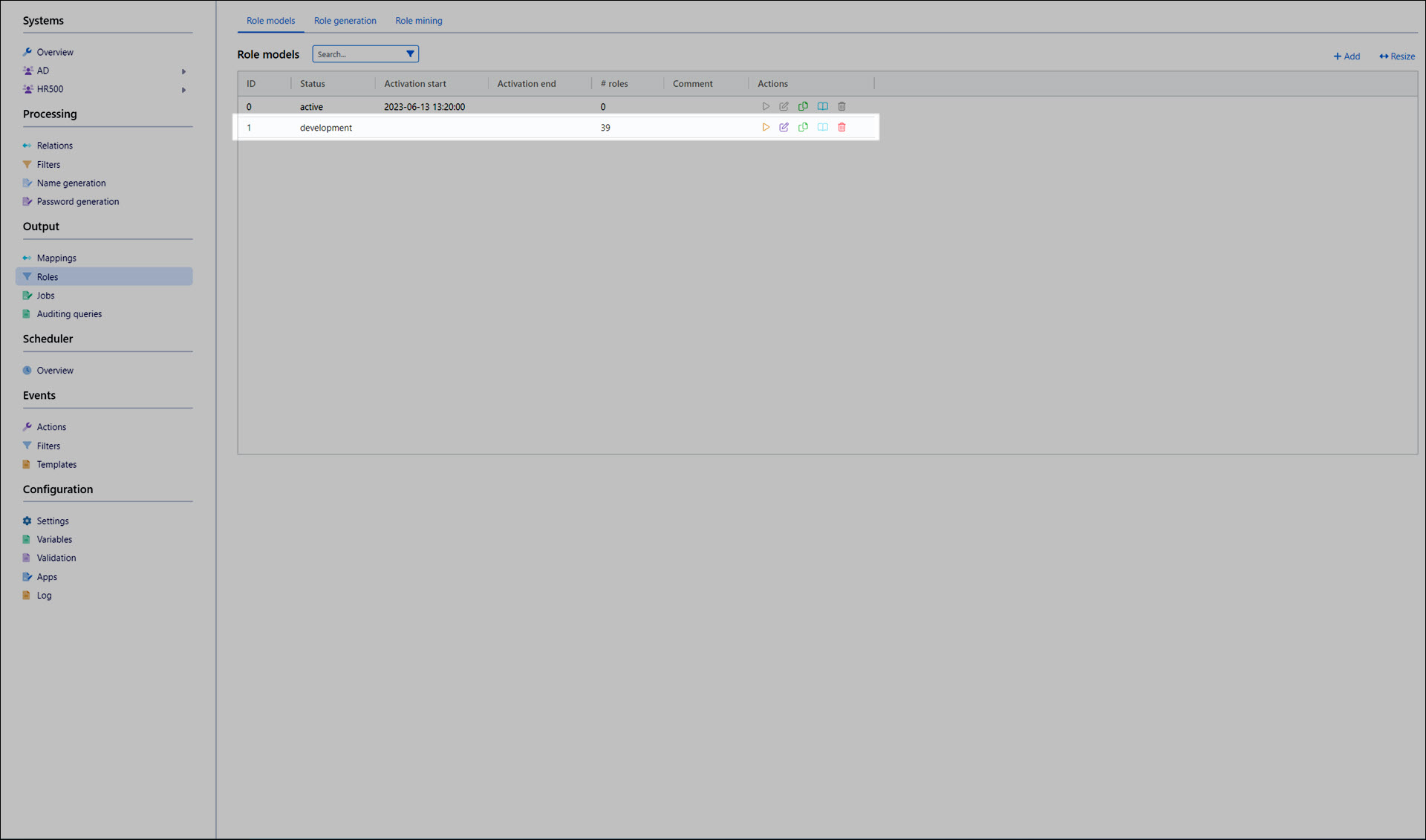The height and width of the screenshot is (840, 1426).
Task: Click book icon in development row
Action: click(822, 128)
